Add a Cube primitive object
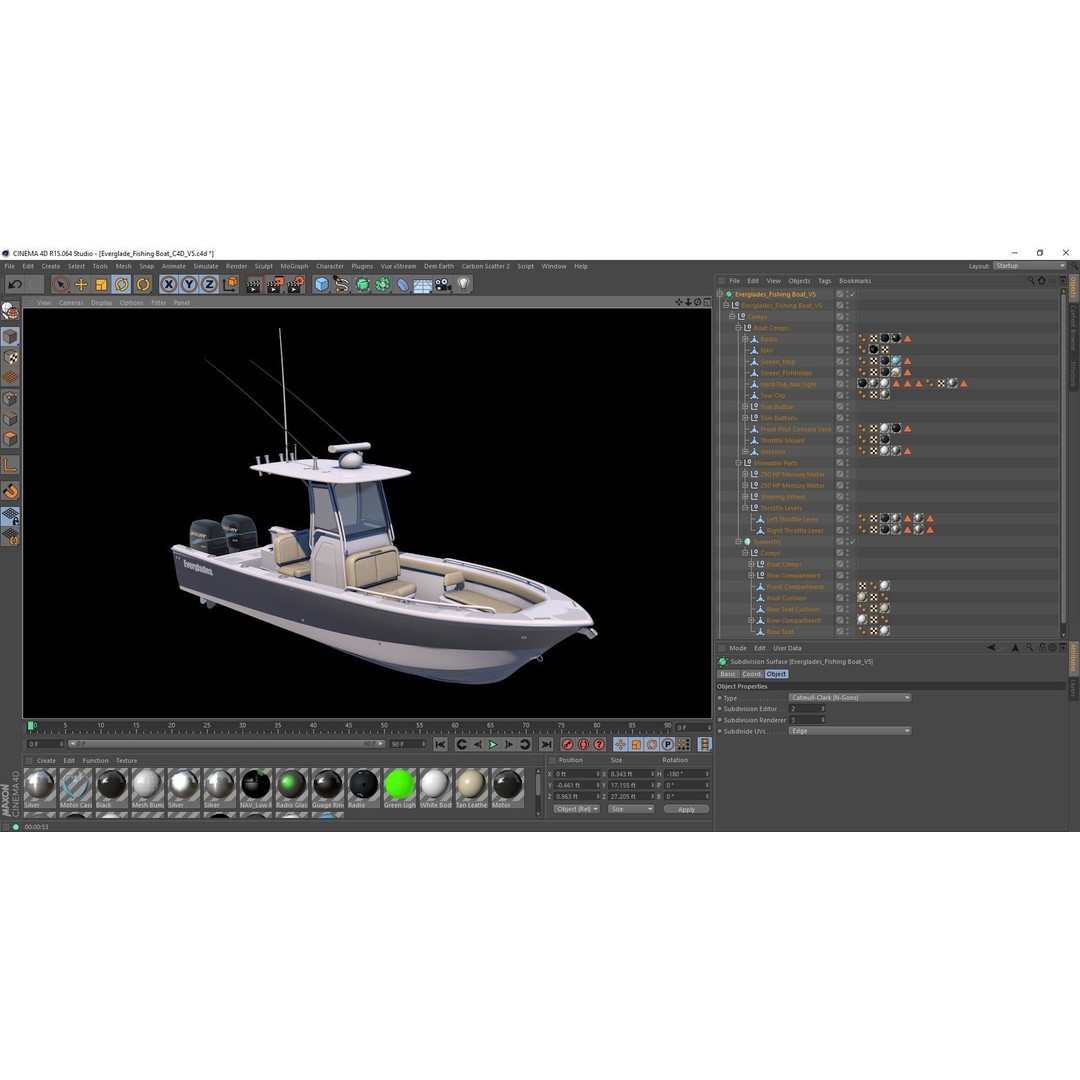Viewport: 1080px width, 1080px height. (321, 284)
